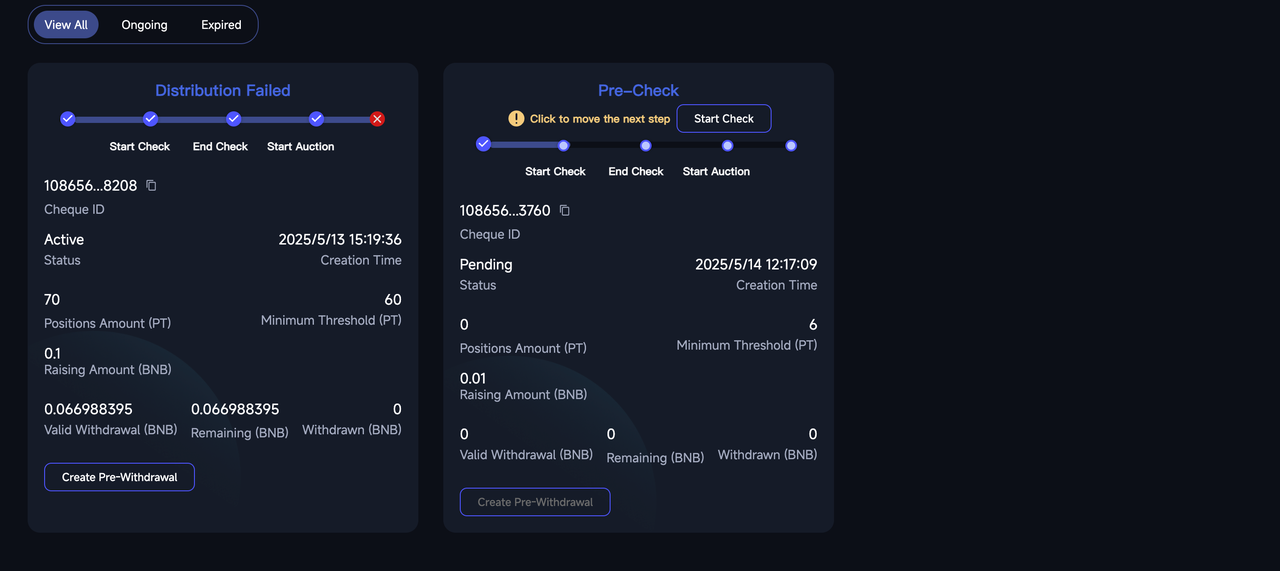Click 'Click to move the next step' hint
This screenshot has width=1280, height=571.
pyautogui.click(x=600, y=119)
